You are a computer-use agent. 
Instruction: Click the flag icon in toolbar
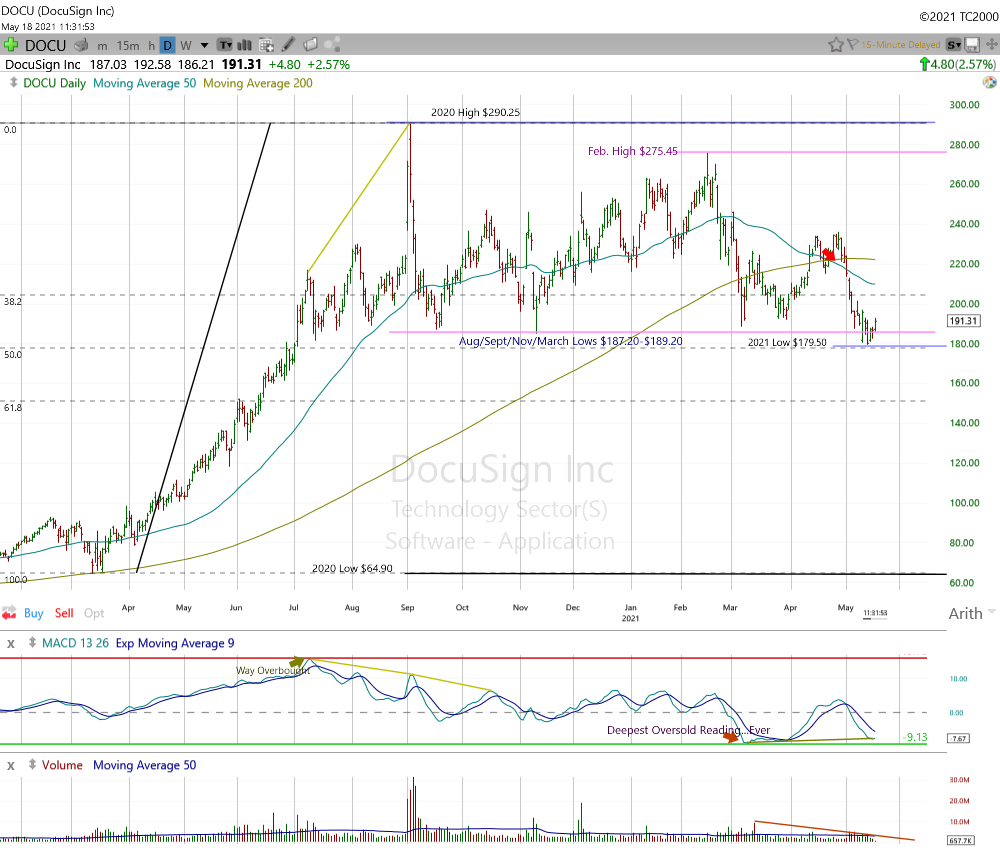tap(852, 45)
